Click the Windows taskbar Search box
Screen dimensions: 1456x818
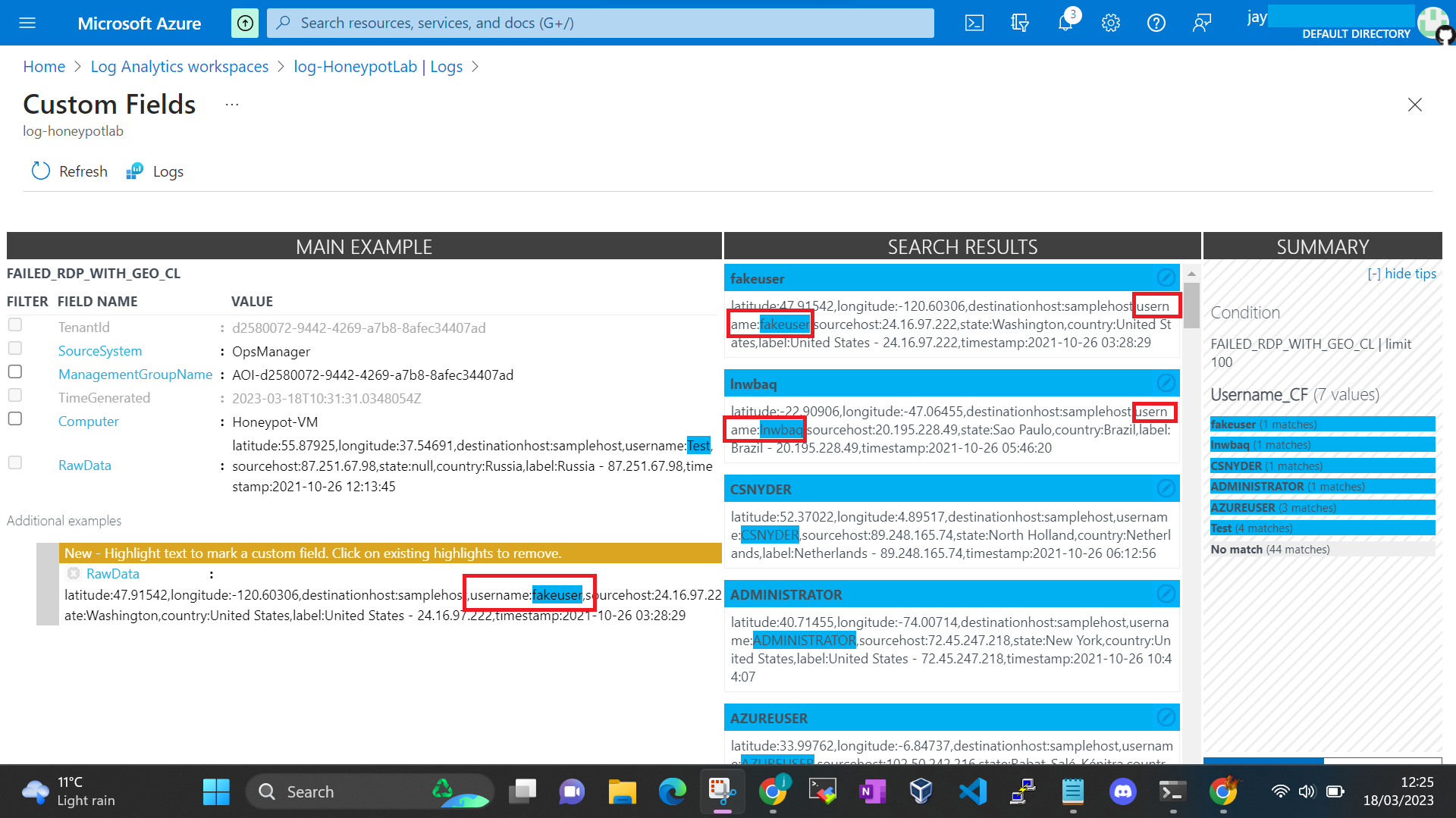coord(370,791)
